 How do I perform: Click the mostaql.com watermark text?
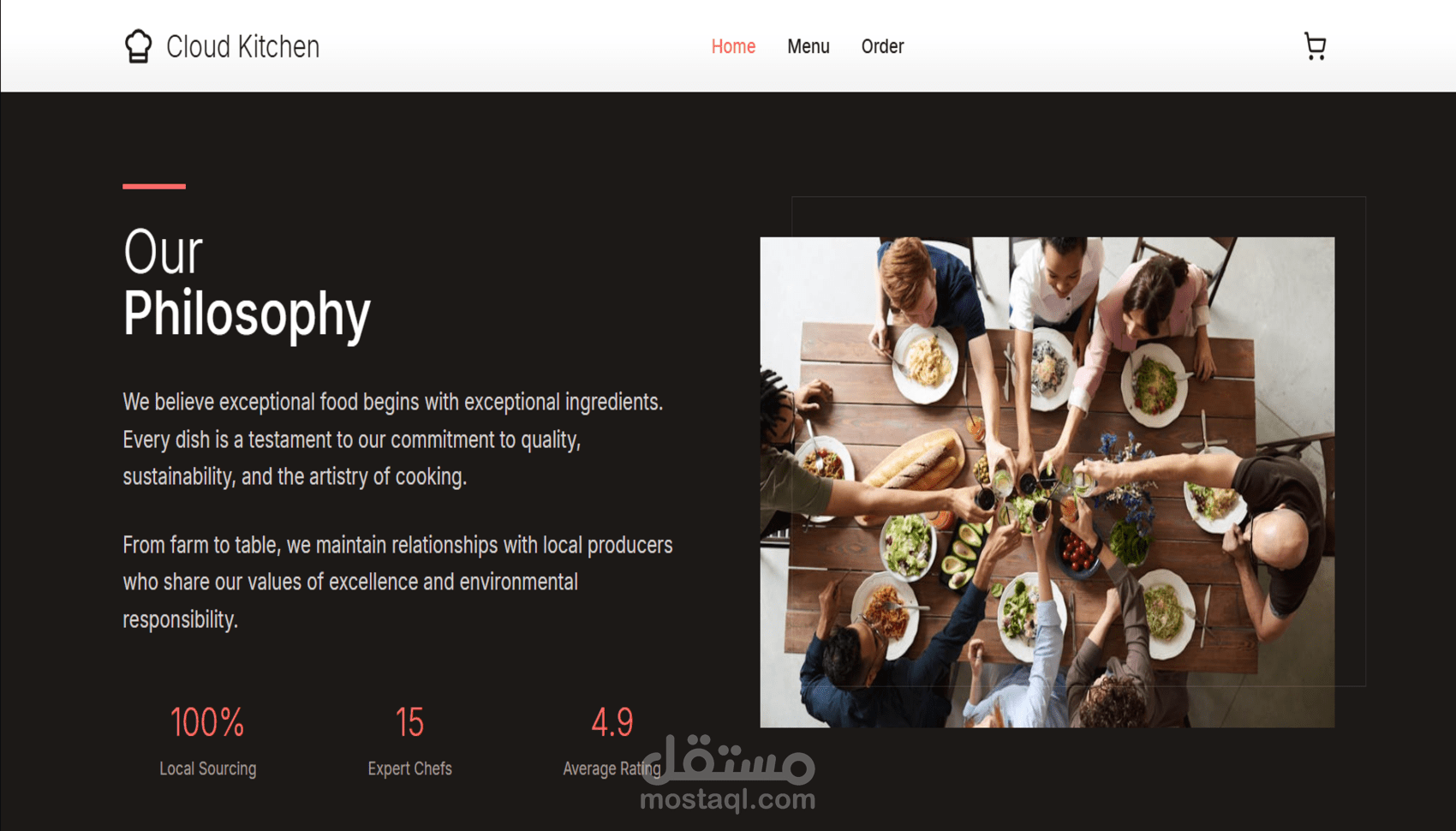tap(728, 799)
